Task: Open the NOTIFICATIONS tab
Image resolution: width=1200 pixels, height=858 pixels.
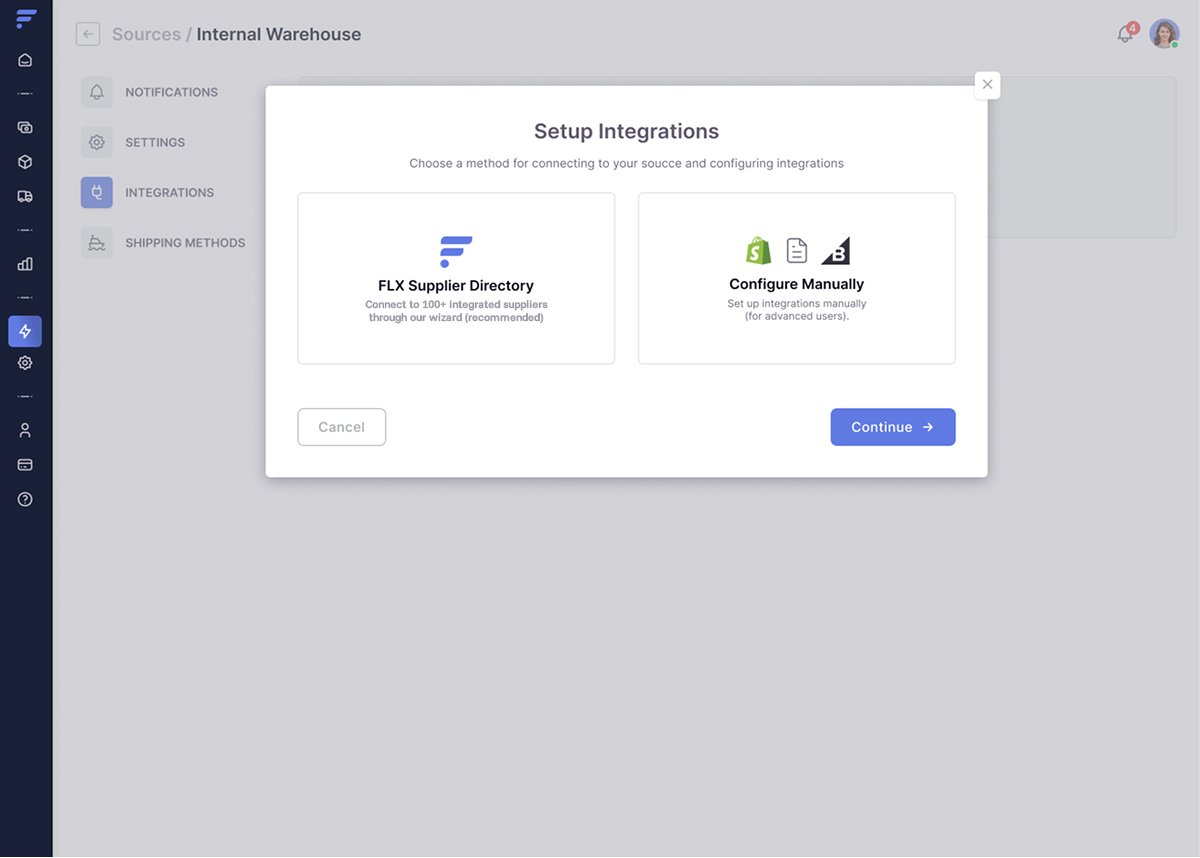Action: click(171, 92)
